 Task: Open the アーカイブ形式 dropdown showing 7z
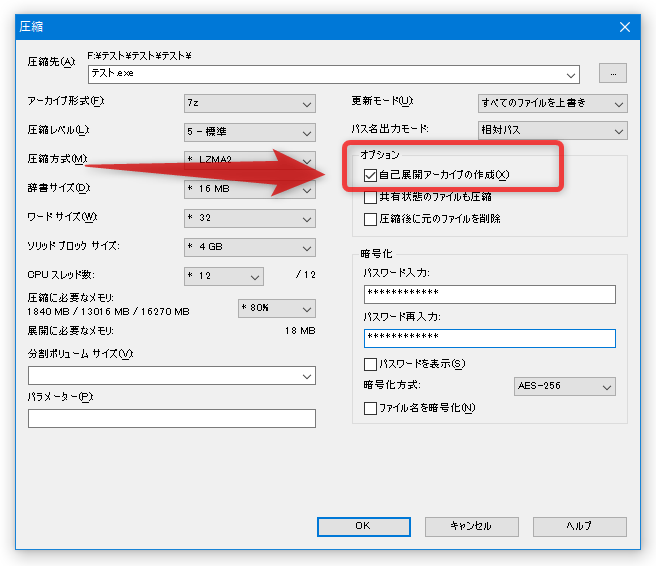pos(249,103)
